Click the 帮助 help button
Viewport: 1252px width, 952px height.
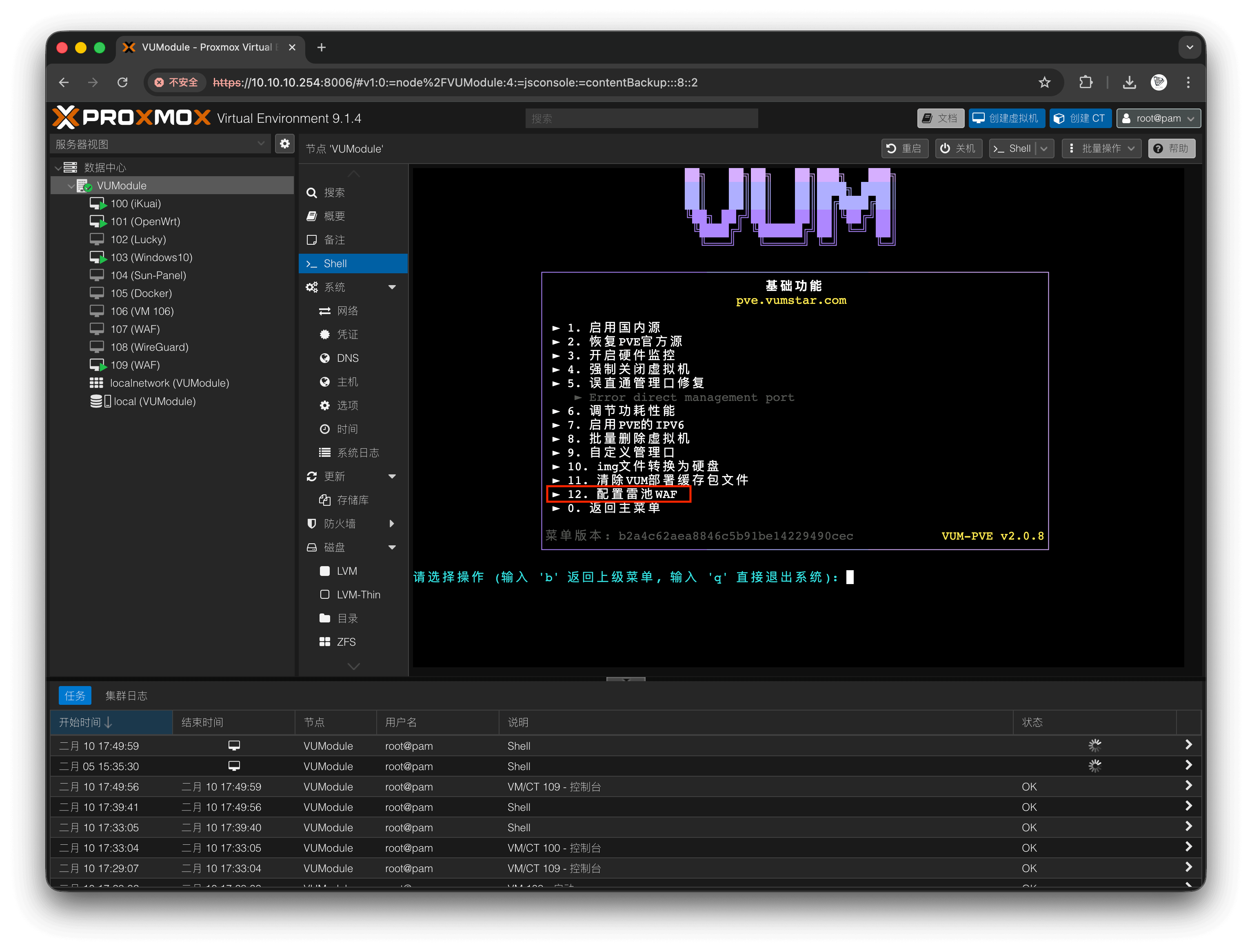coord(1171,148)
